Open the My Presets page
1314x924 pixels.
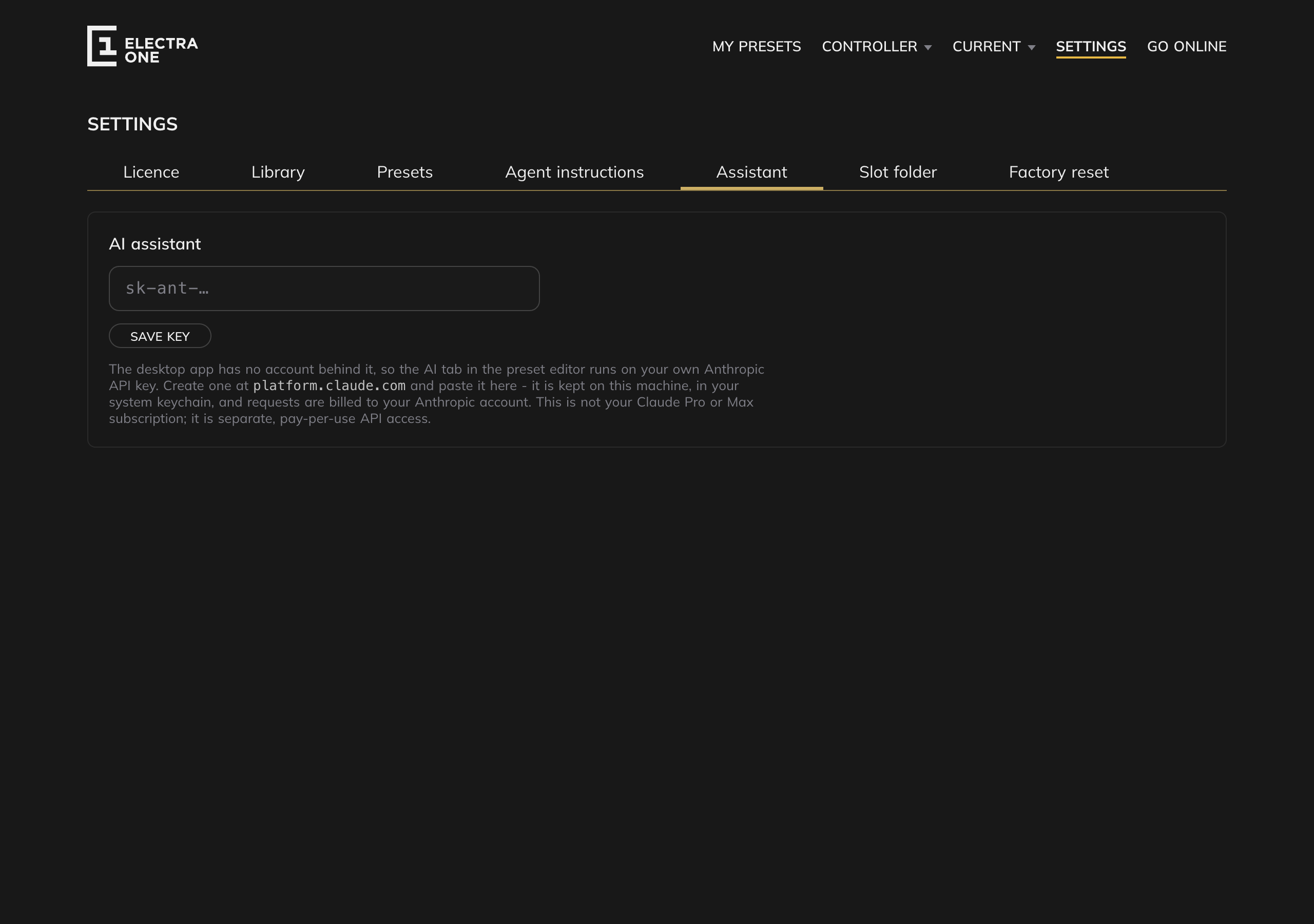(x=756, y=46)
